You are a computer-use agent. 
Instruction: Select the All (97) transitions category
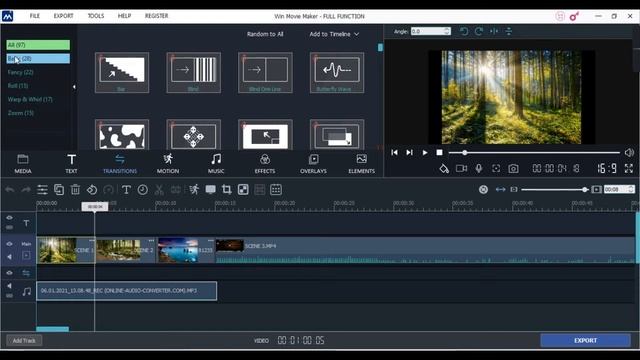coord(38,45)
